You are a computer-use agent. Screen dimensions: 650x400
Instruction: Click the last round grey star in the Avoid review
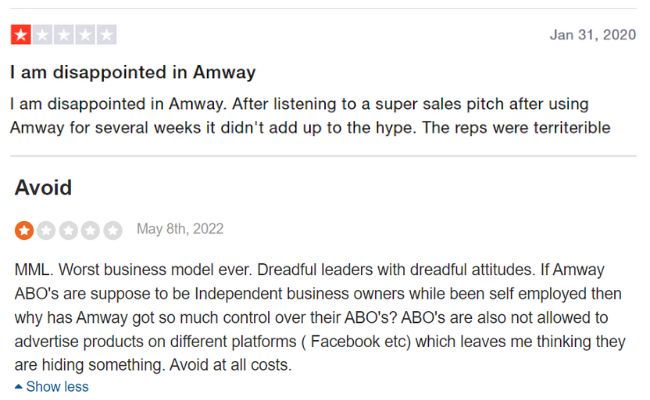113,230
